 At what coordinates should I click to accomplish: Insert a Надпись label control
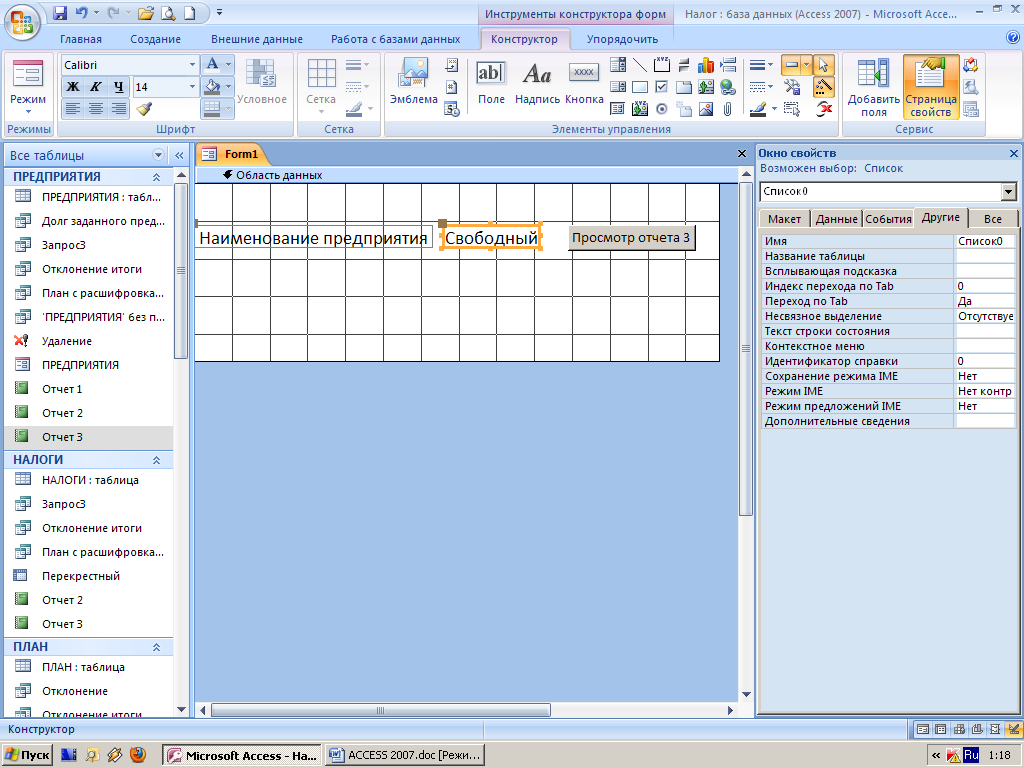pyautogui.click(x=537, y=82)
